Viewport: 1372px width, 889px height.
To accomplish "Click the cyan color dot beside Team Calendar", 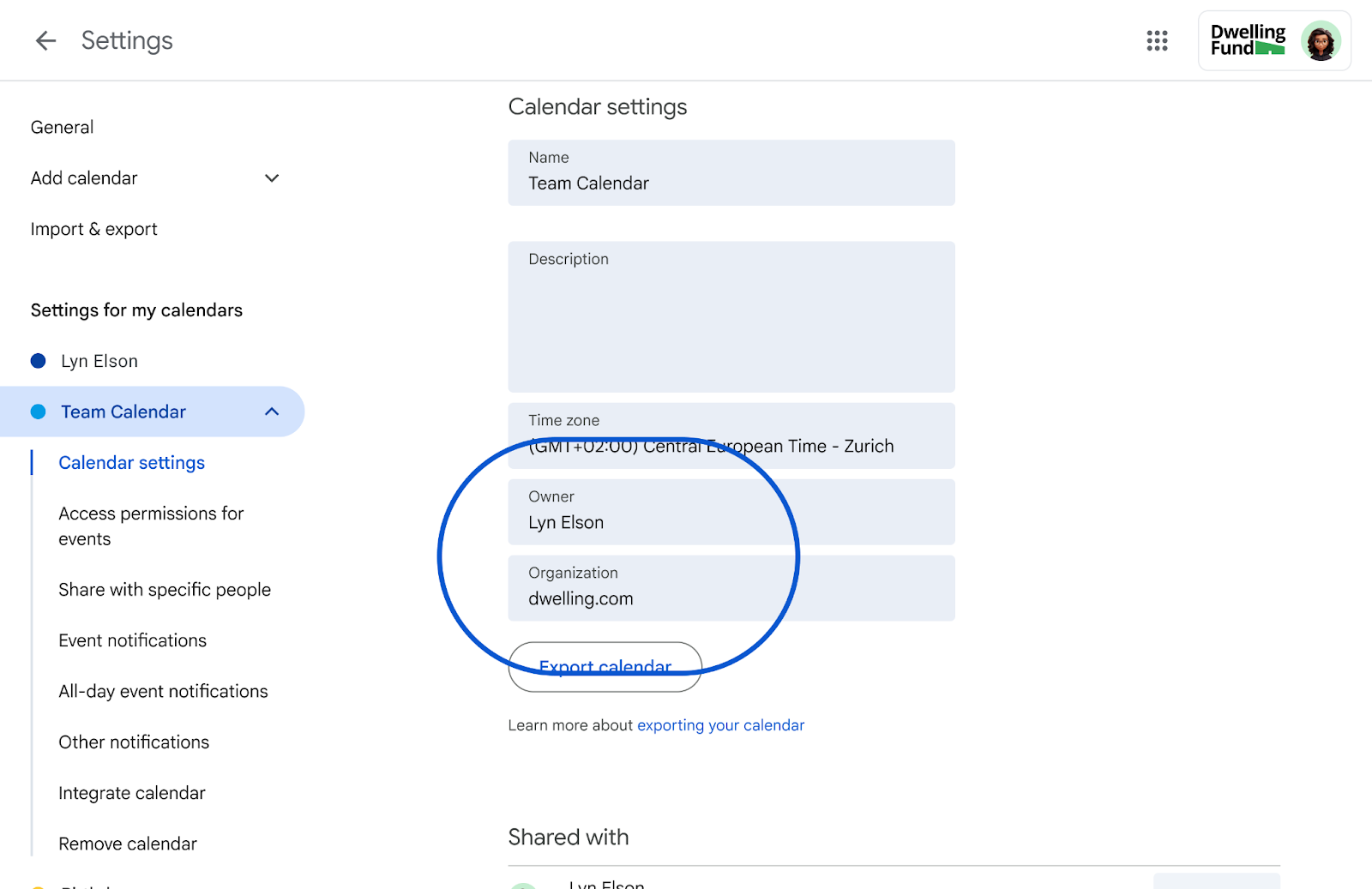I will (x=38, y=411).
